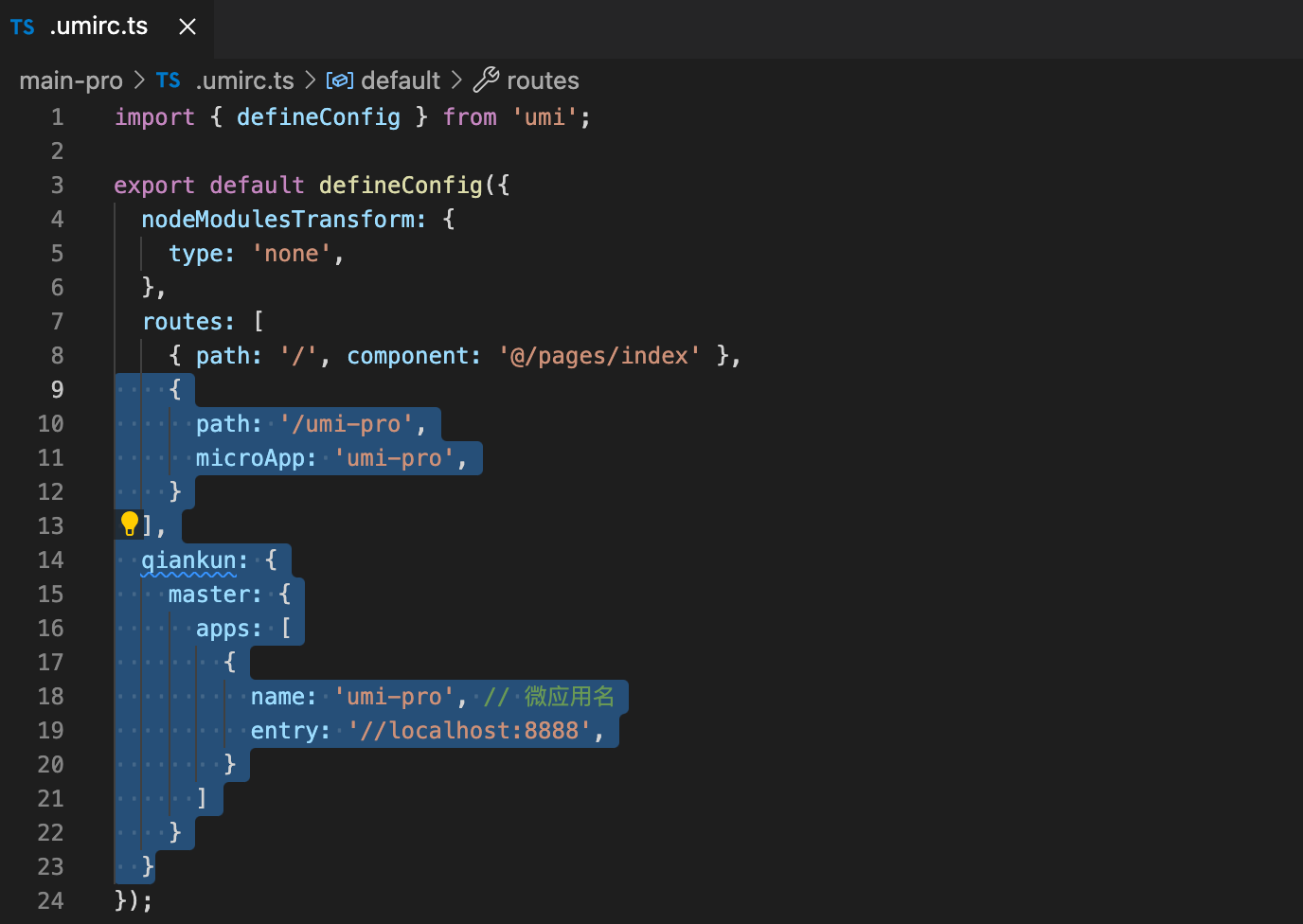This screenshot has height=924, width=1303.
Task: Click the 'default' keyword on line 3
Action: [x=257, y=186]
